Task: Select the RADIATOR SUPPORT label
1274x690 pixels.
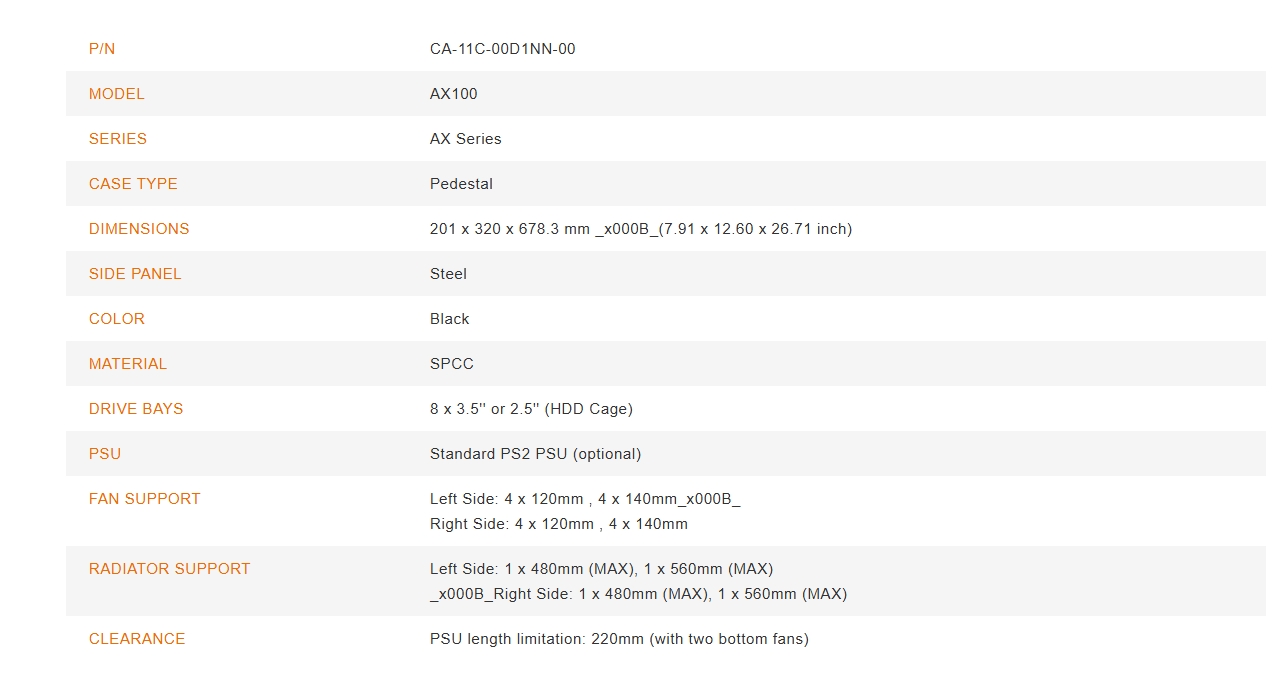Action: (170, 569)
